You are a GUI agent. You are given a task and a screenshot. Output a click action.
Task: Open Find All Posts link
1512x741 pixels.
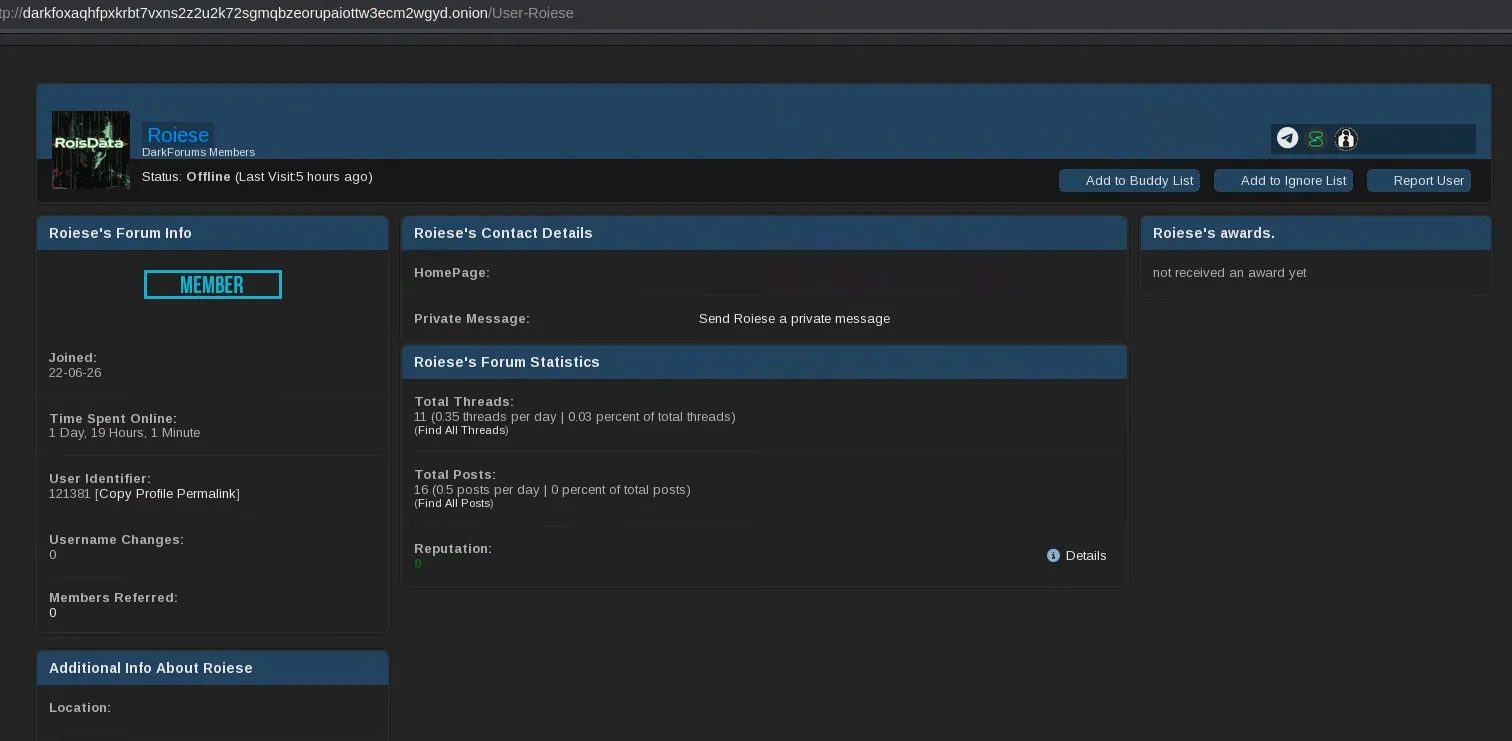454,503
